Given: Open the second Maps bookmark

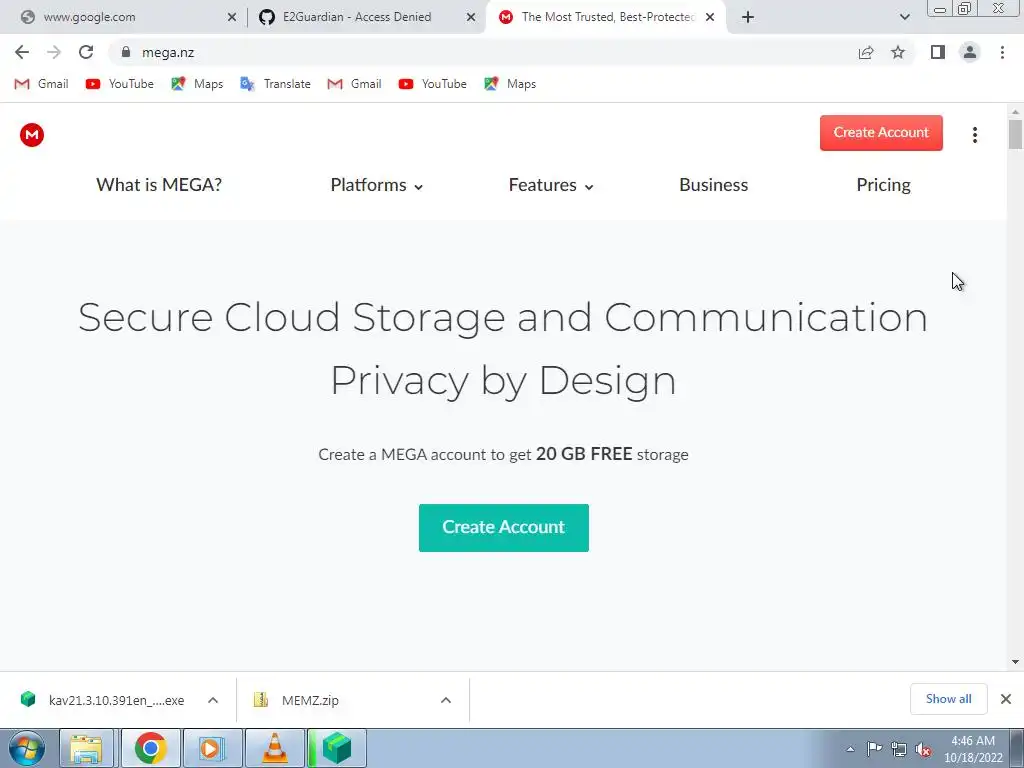Looking at the screenshot, I should click(509, 84).
